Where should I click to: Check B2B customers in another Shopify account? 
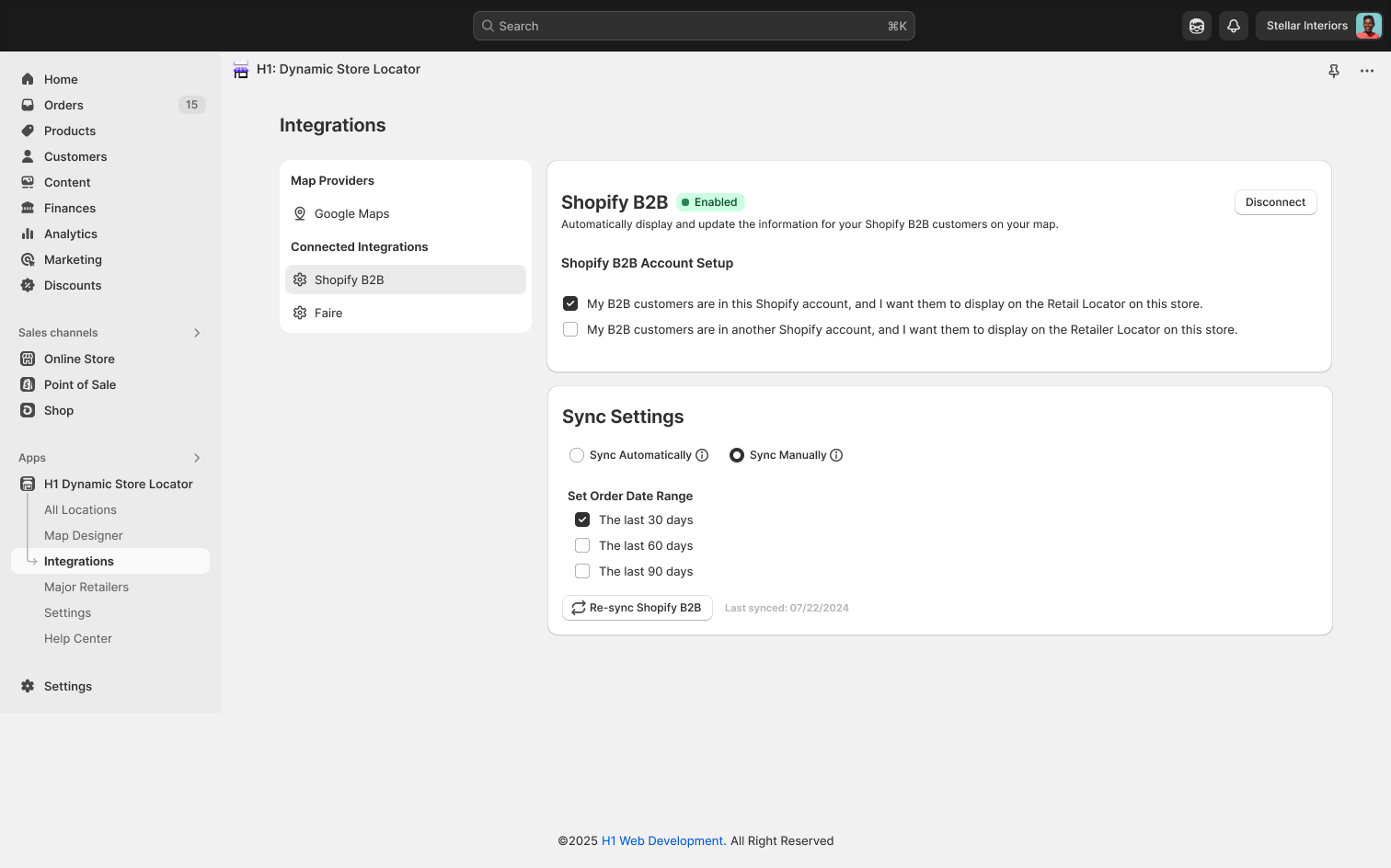[570, 329]
